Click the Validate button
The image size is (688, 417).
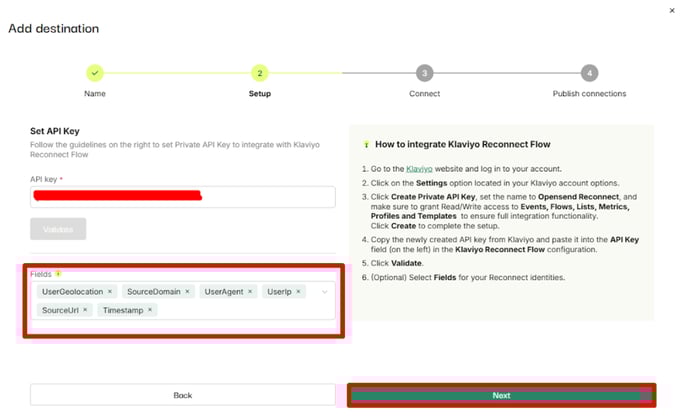[58, 229]
